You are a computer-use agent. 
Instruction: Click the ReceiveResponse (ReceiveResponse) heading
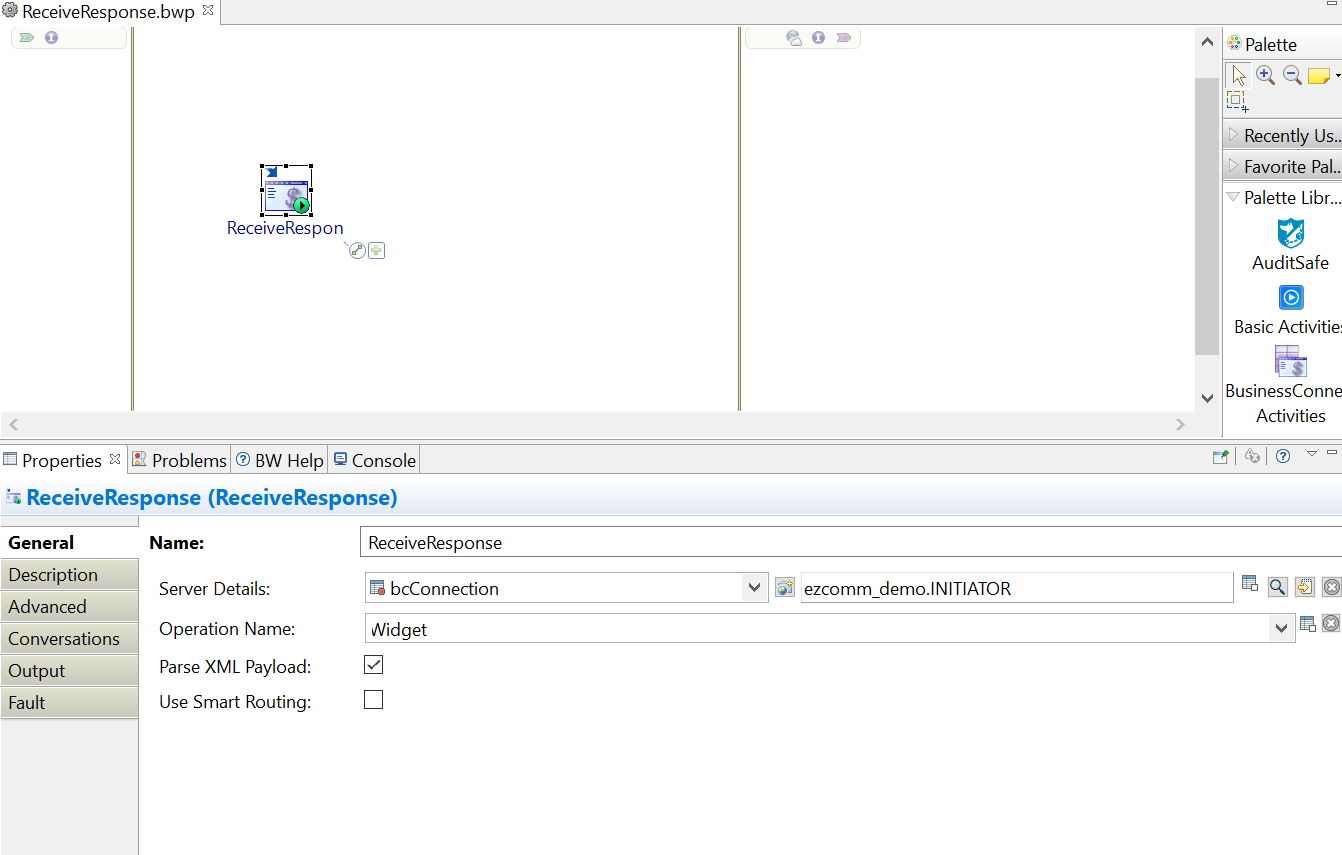(x=212, y=497)
